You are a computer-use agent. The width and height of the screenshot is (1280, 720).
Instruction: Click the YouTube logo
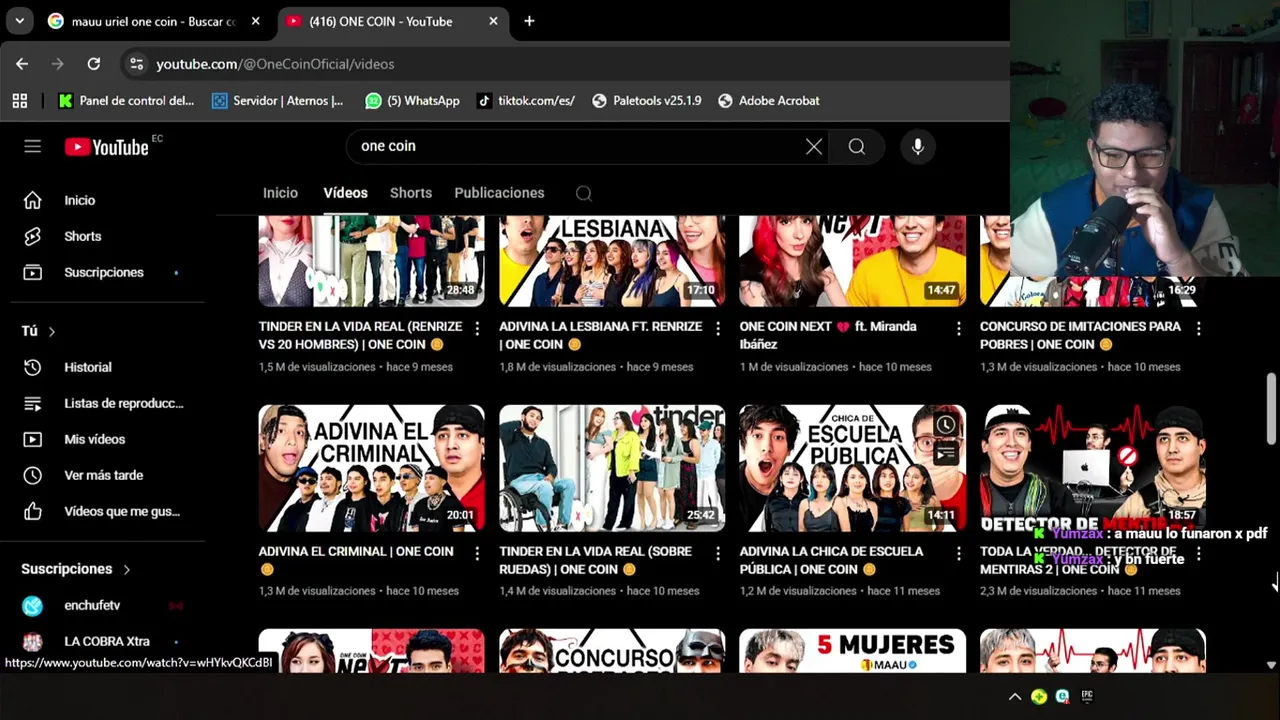[x=107, y=147]
